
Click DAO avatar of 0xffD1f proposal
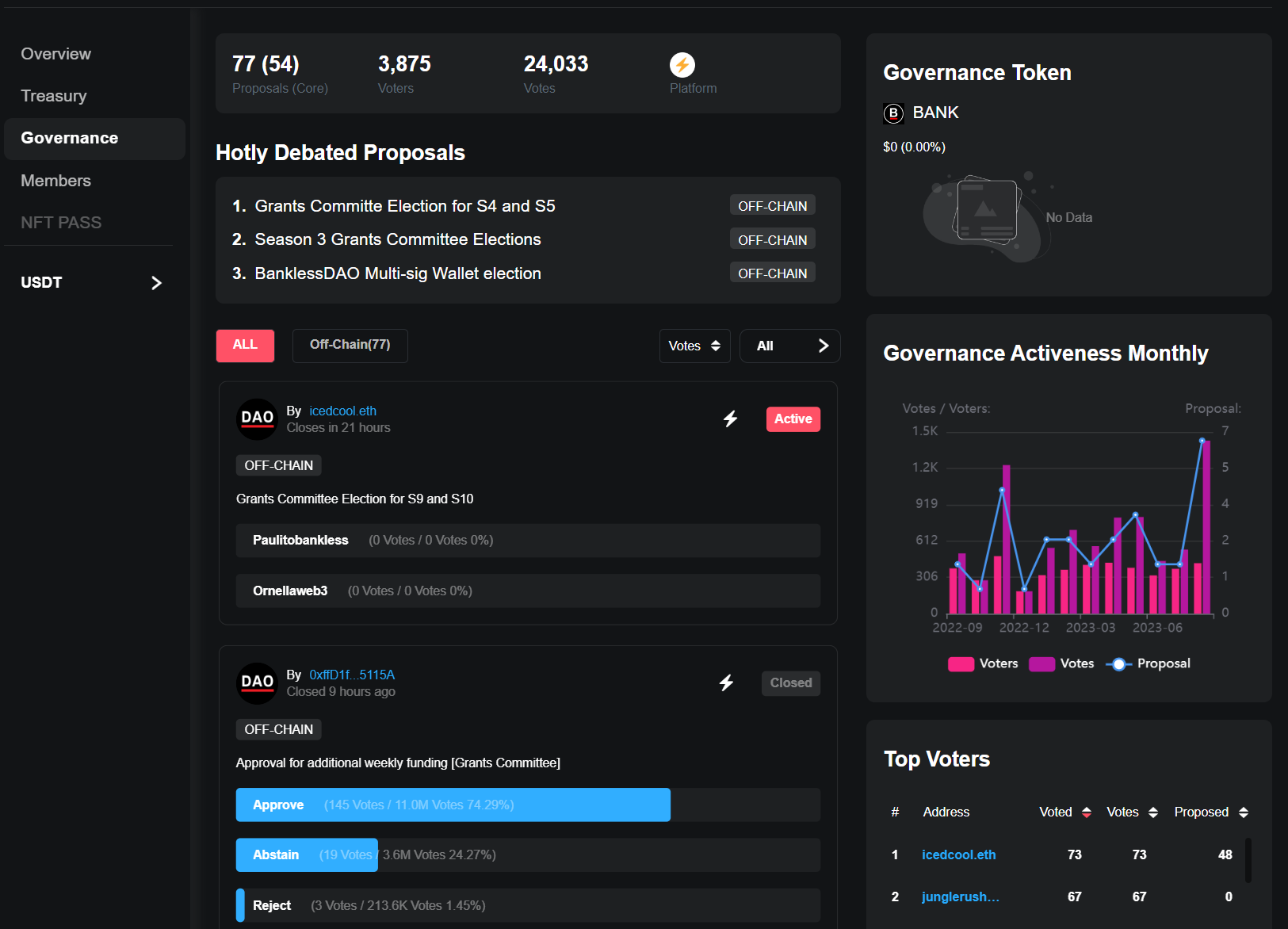pos(257,682)
